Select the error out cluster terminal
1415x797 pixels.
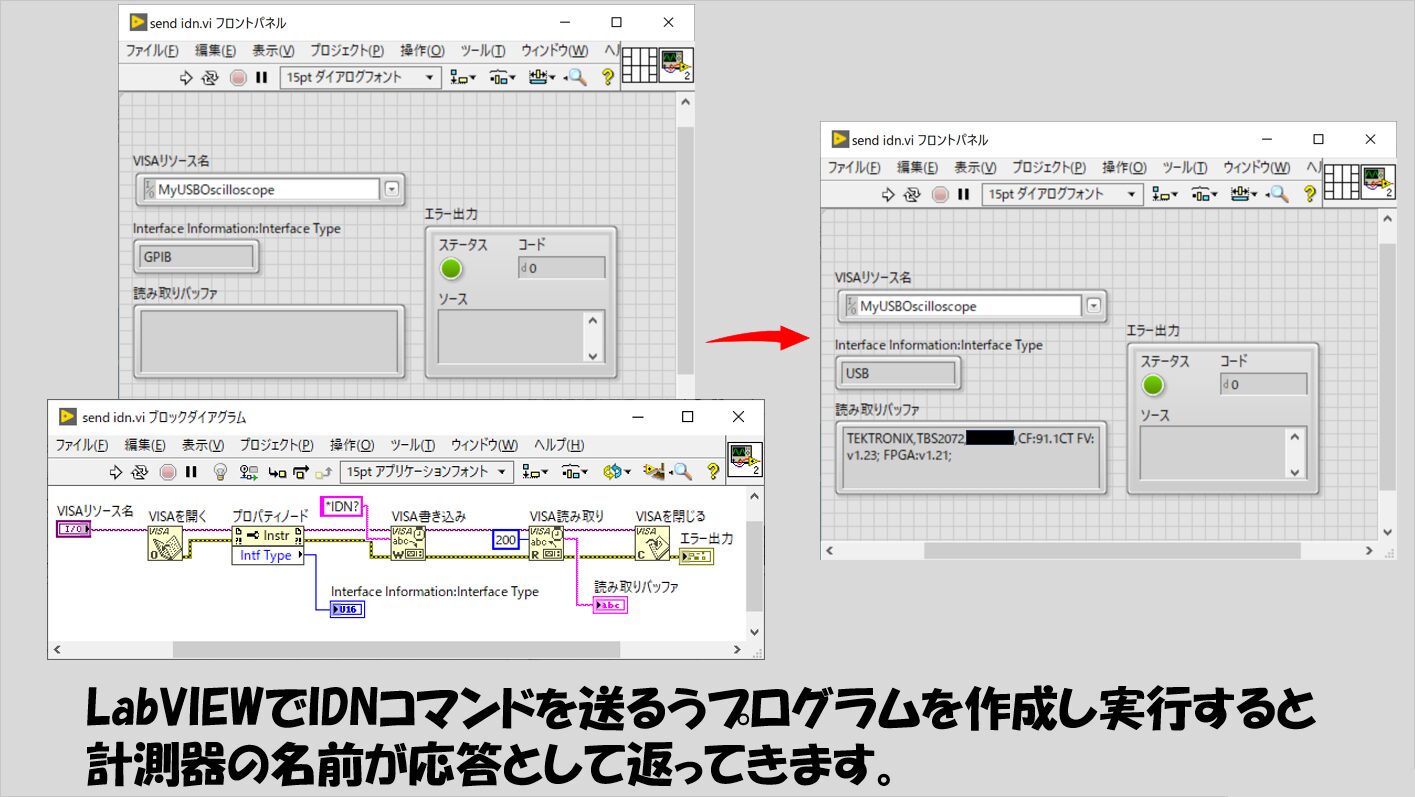click(697, 555)
